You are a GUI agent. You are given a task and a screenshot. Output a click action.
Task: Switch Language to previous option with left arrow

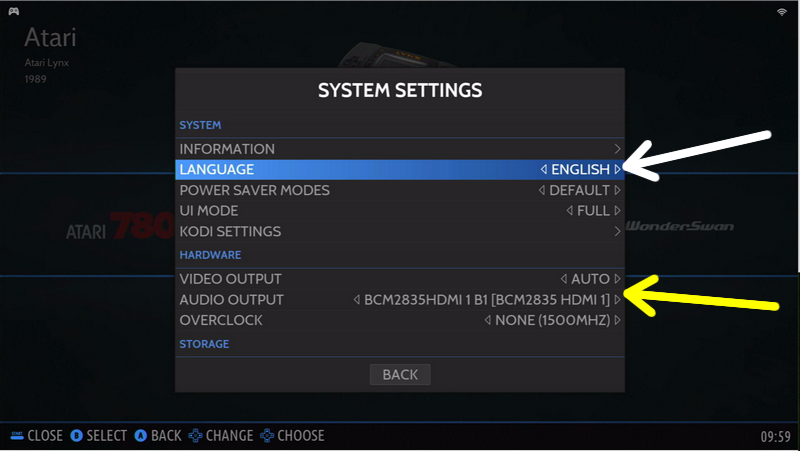click(x=544, y=169)
